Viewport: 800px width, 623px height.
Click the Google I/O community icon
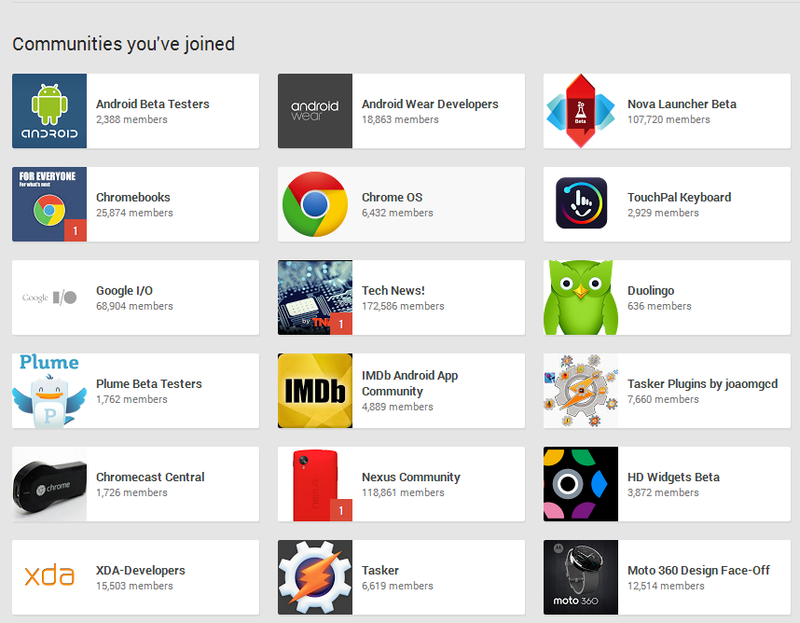(48, 297)
